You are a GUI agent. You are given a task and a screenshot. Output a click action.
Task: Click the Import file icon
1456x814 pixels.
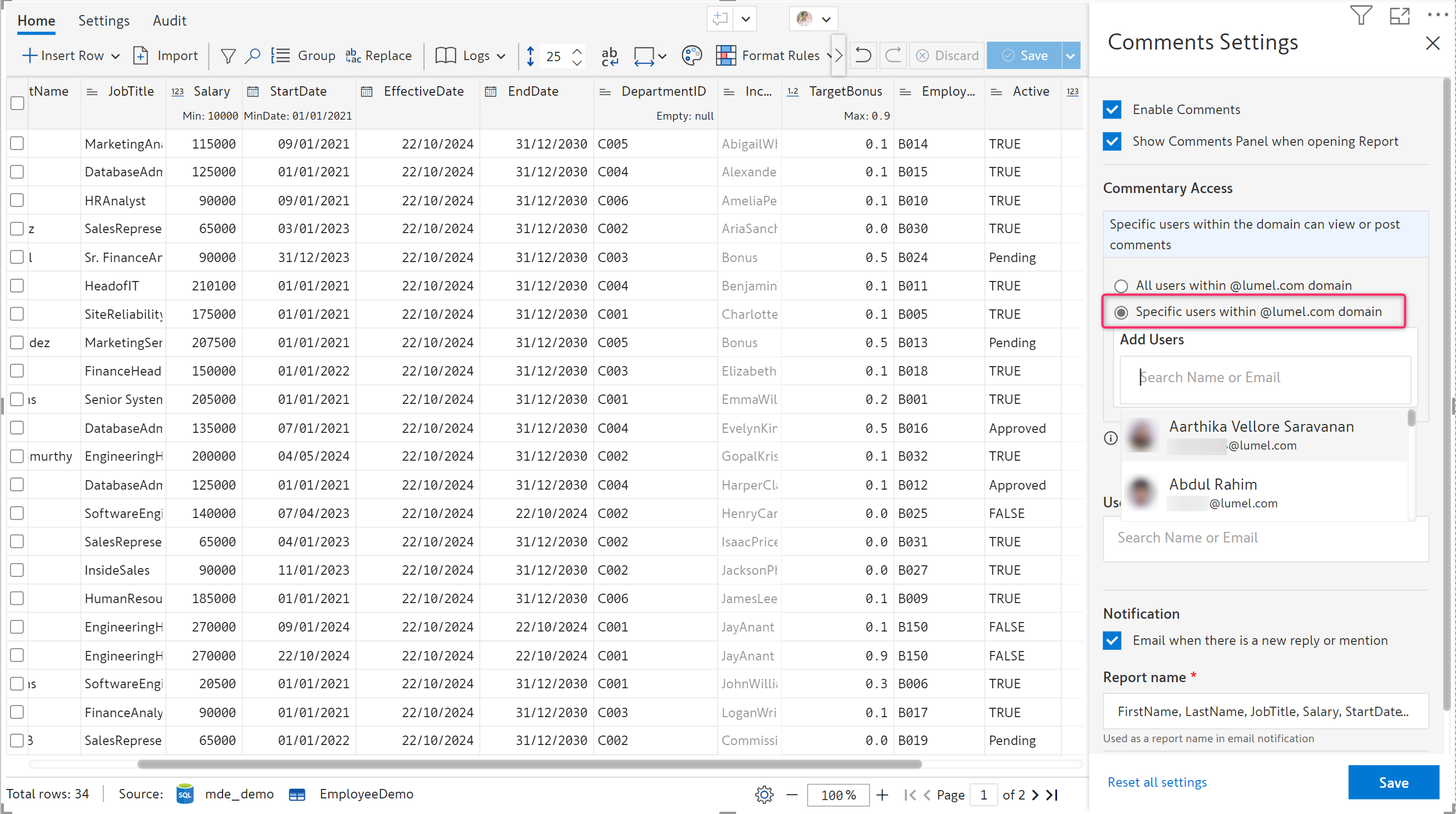tap(140, 56)
